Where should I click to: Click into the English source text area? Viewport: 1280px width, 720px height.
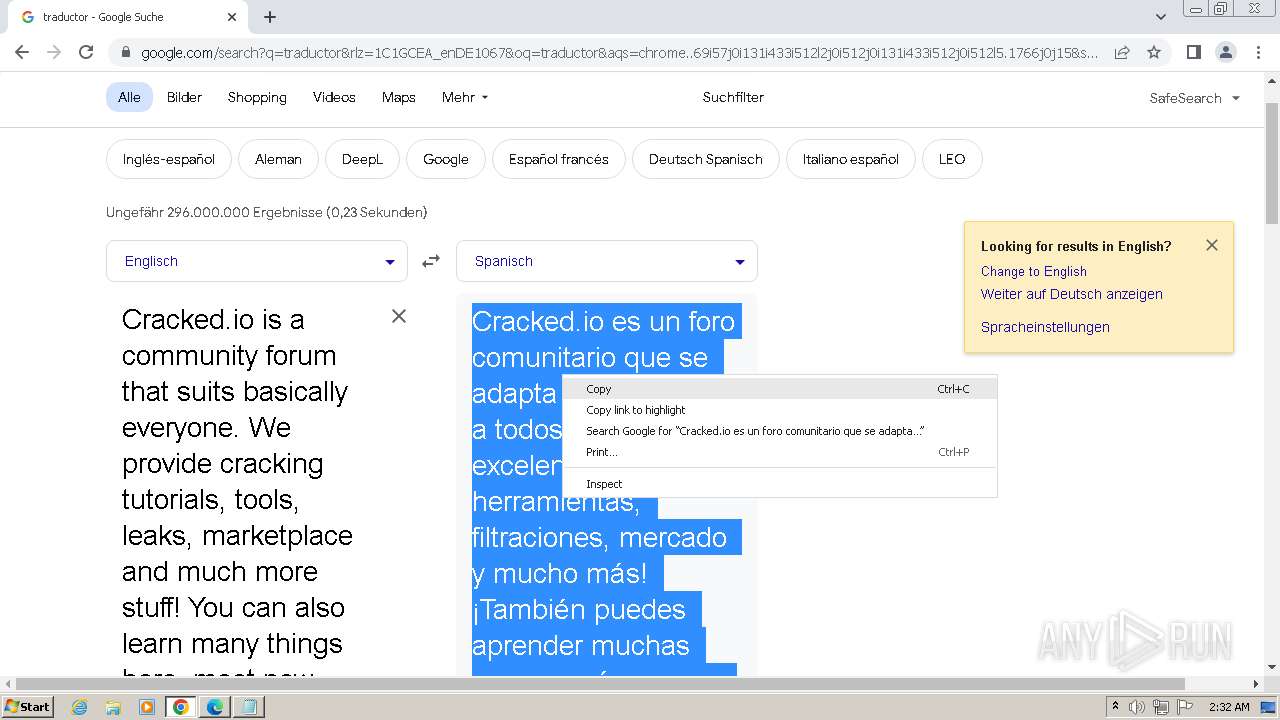click(x=240, y=490)
